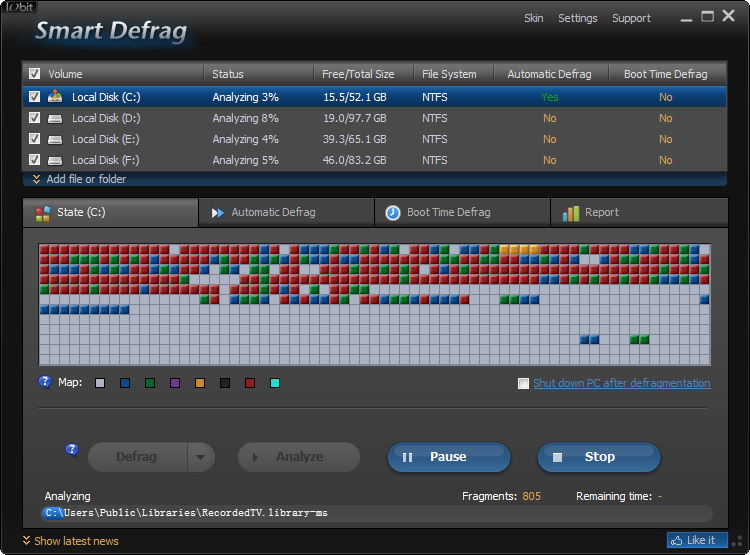Open the Defrag button dropdown arrow
Viewport: 750px width, 555px height.
tap(201, 457)
